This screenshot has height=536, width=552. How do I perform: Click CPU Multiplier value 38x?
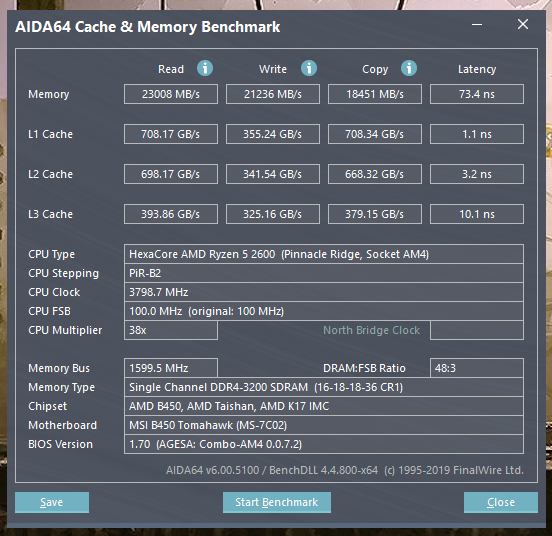pos(171,330)
